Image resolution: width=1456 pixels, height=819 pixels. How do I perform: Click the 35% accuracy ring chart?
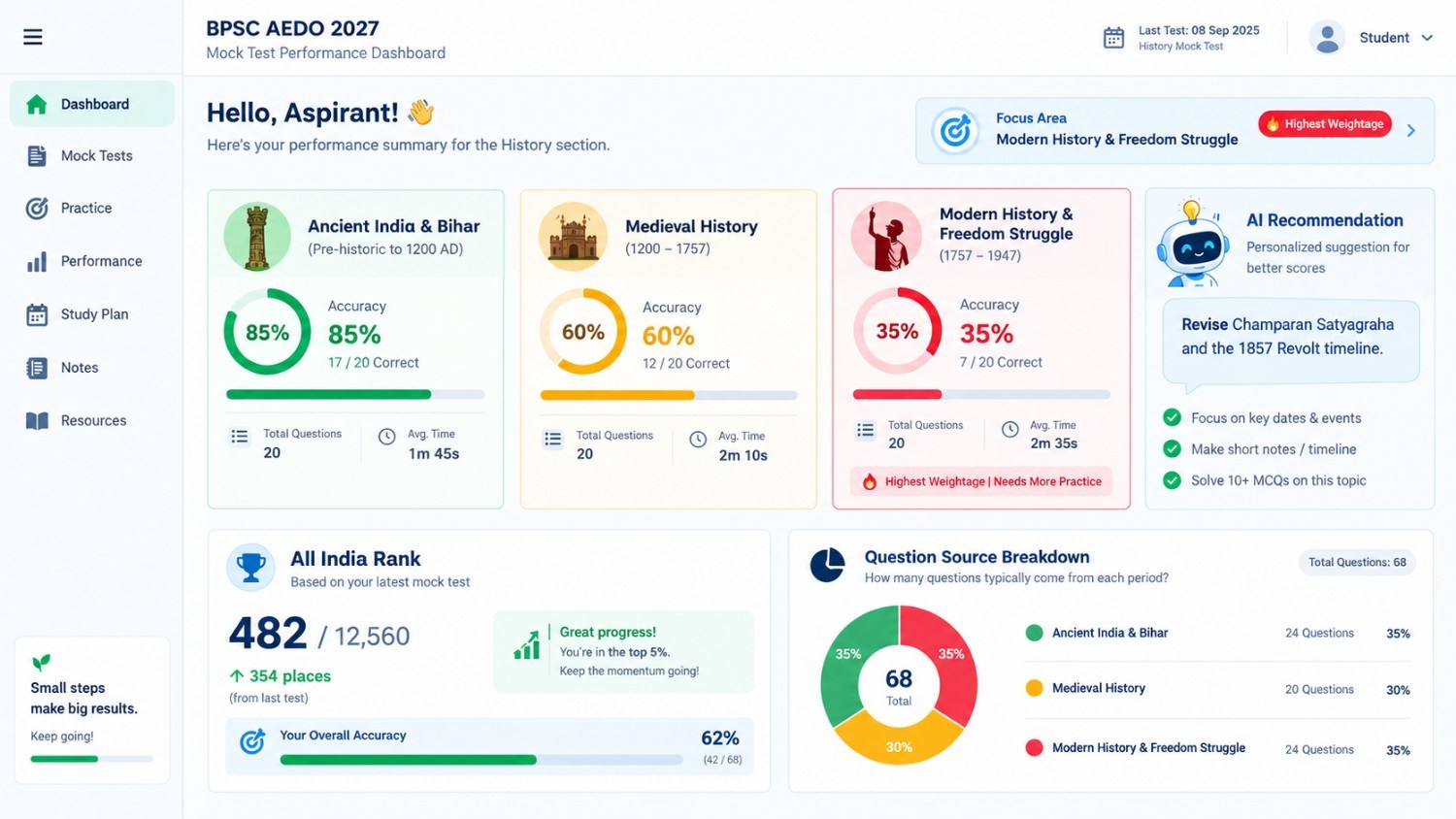point(897,331)
